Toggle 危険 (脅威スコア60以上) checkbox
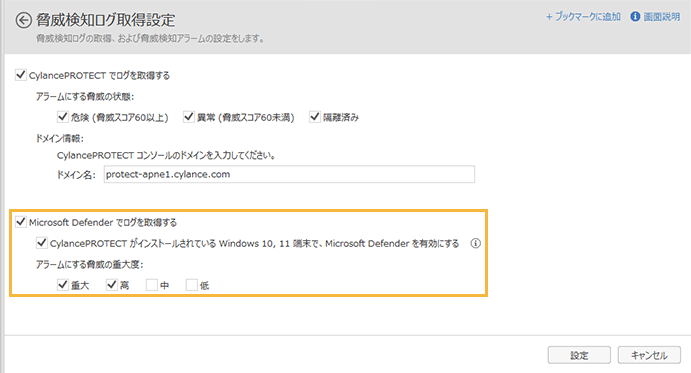 pos(63,117)
